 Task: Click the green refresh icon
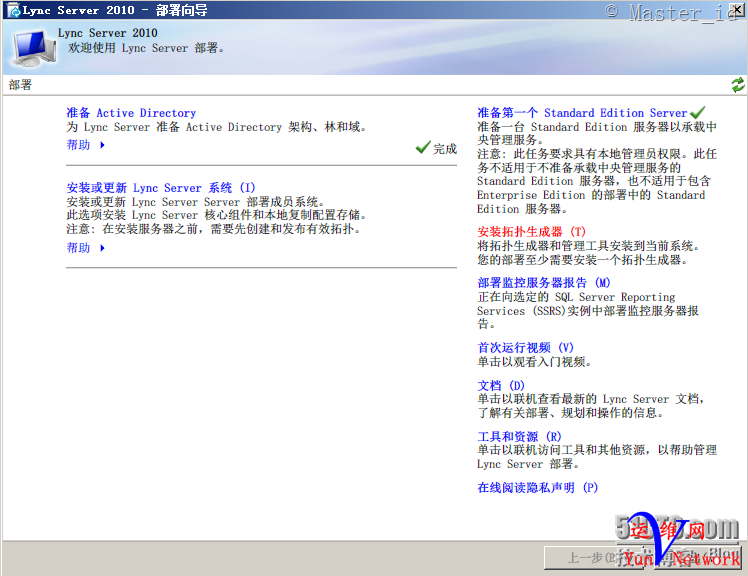[x=738, y=85]
